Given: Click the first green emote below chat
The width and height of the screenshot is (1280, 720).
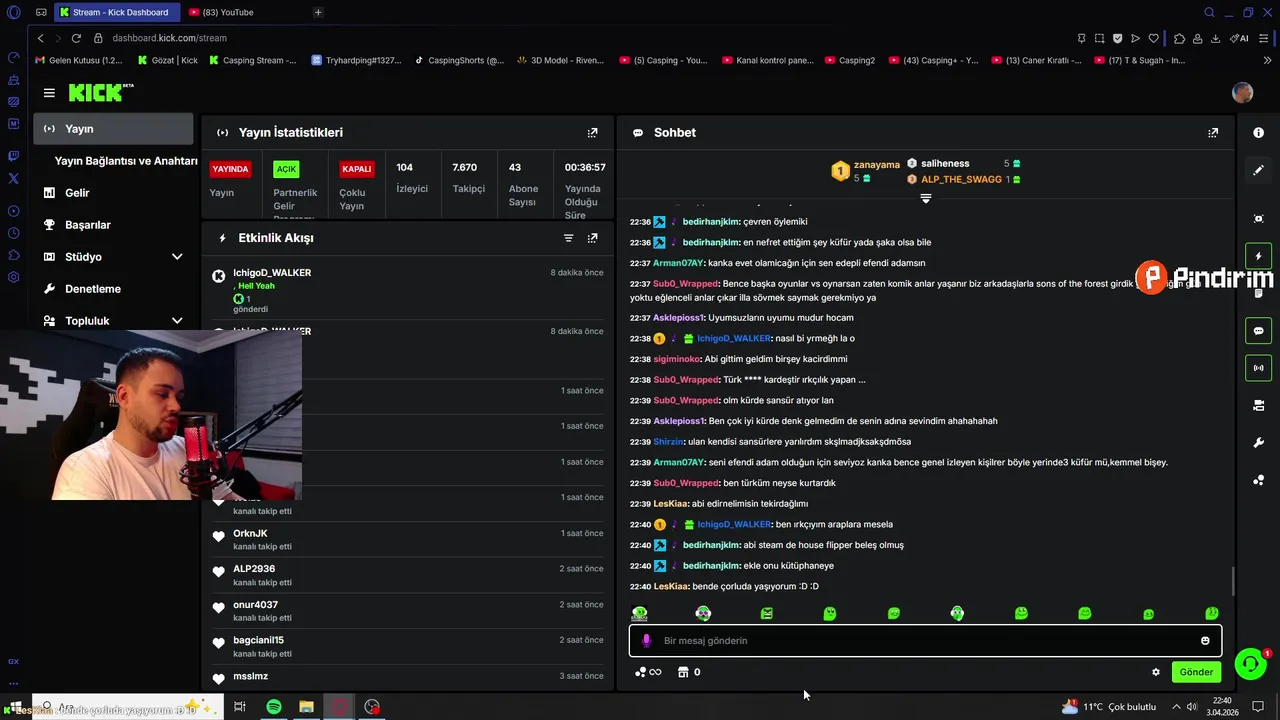Looking at the screenshot, I should click(640, 613).
